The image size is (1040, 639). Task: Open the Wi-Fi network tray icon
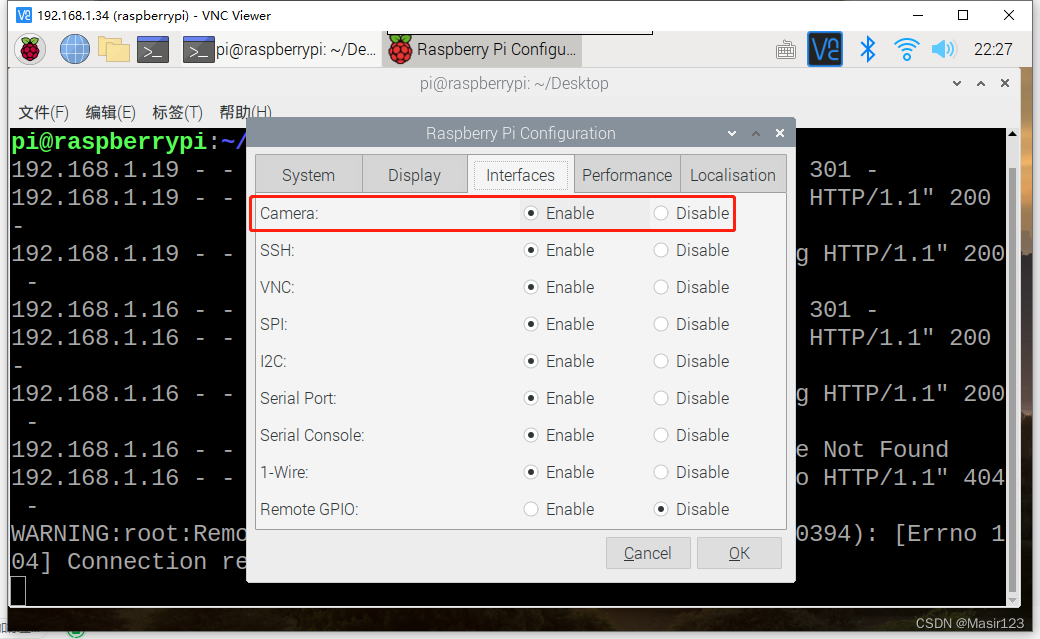pyautogui.click(x=906, y=49)
